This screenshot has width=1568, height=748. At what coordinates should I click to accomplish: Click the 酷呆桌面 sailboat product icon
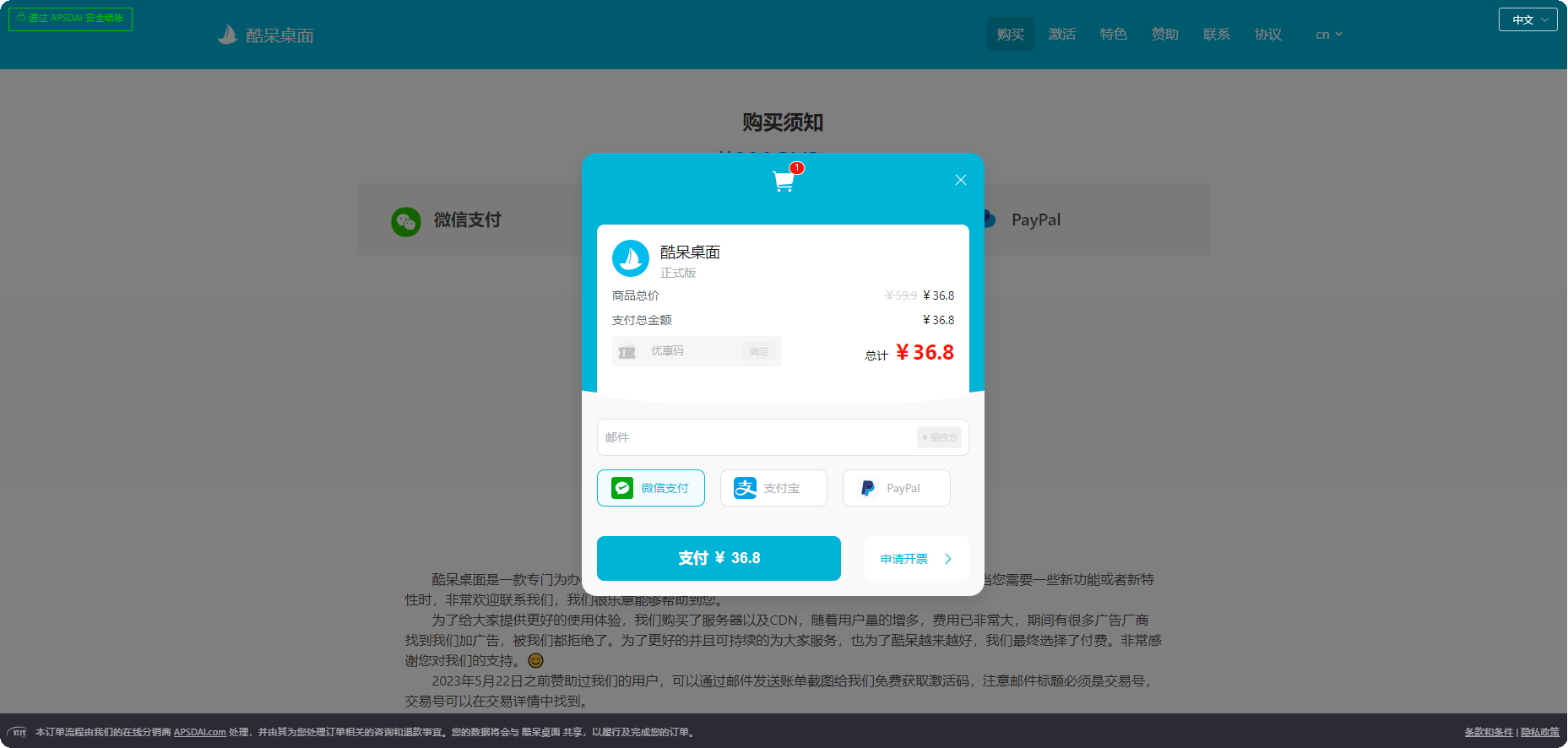pos(630,259)
